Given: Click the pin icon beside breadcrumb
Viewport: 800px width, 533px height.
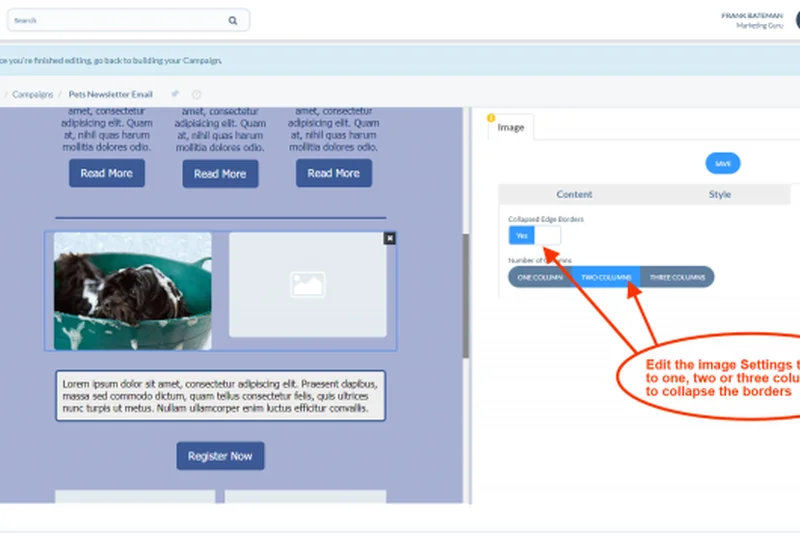Looking at the screenshot, I should click(x=175, y=94).
